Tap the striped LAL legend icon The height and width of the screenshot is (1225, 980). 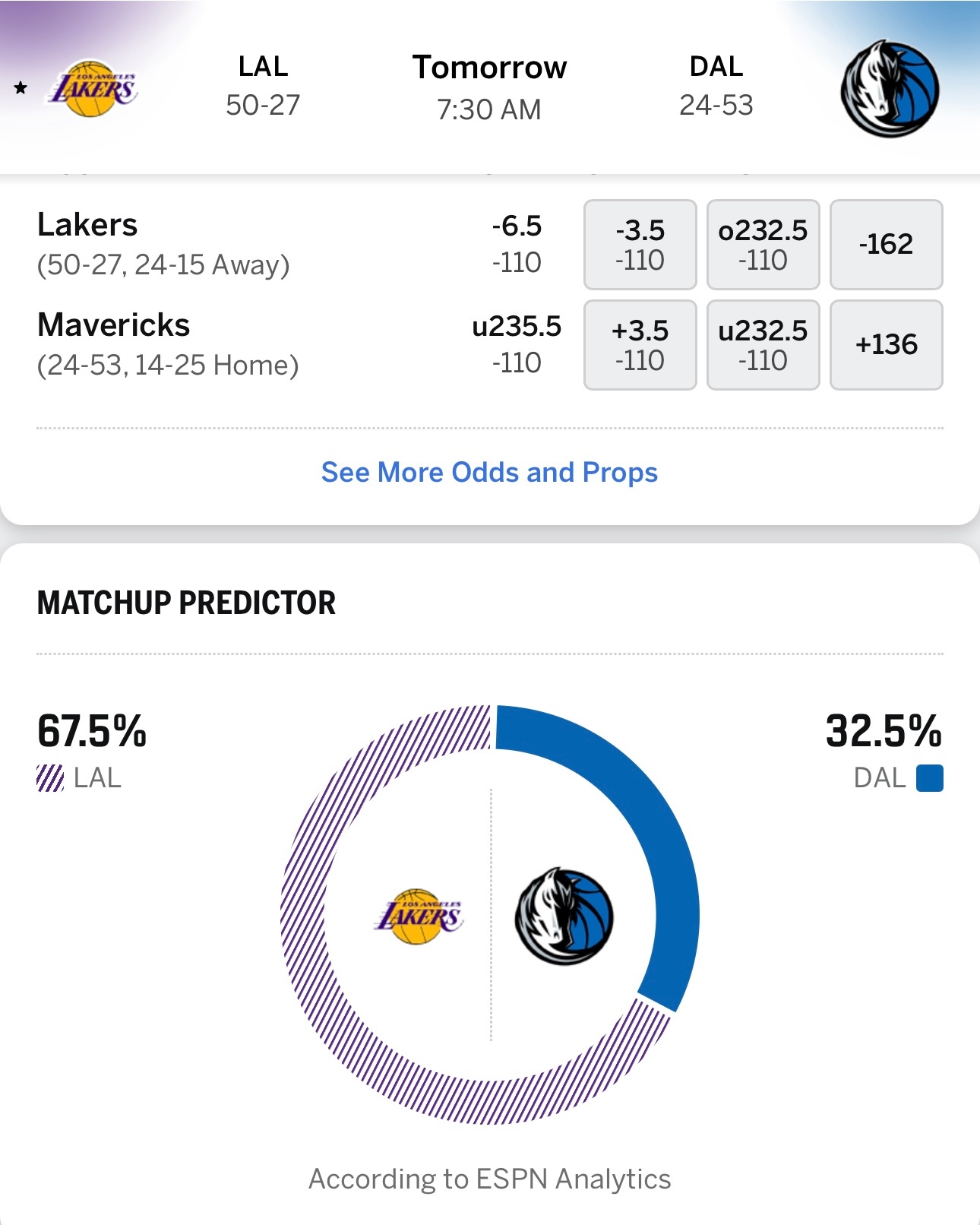pyautogui.click(x=50, y=778)
